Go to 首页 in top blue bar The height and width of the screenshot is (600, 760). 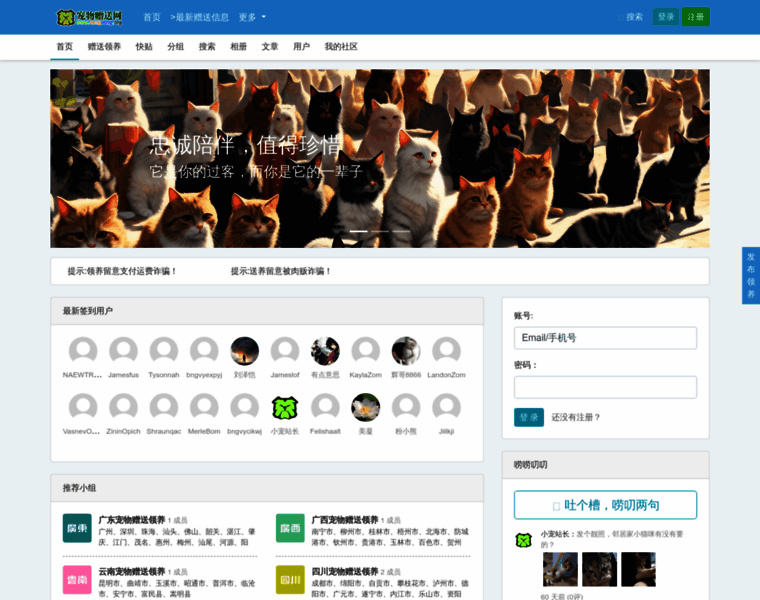tap(152, 17)
